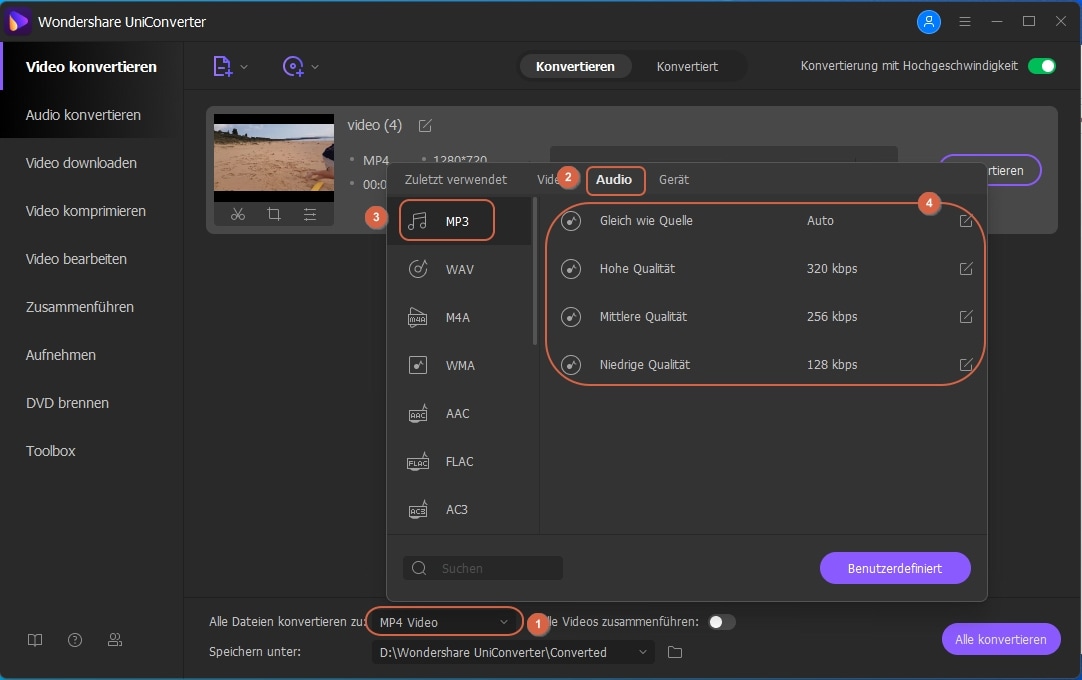The image size is (1082, 680).
Task: Expand the save location path dropdown
Action: point(643,652)
